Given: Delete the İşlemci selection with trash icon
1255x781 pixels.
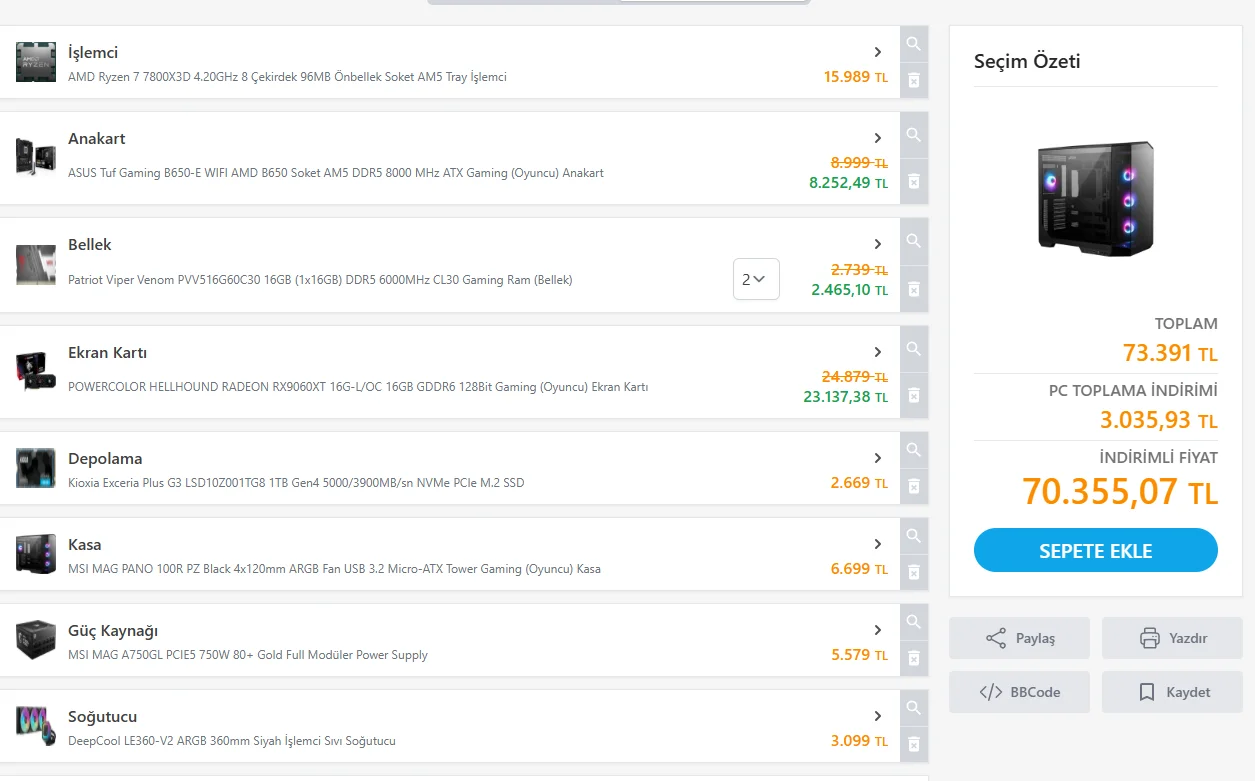Looking at the screenshot, I should [x=914, y=80].
